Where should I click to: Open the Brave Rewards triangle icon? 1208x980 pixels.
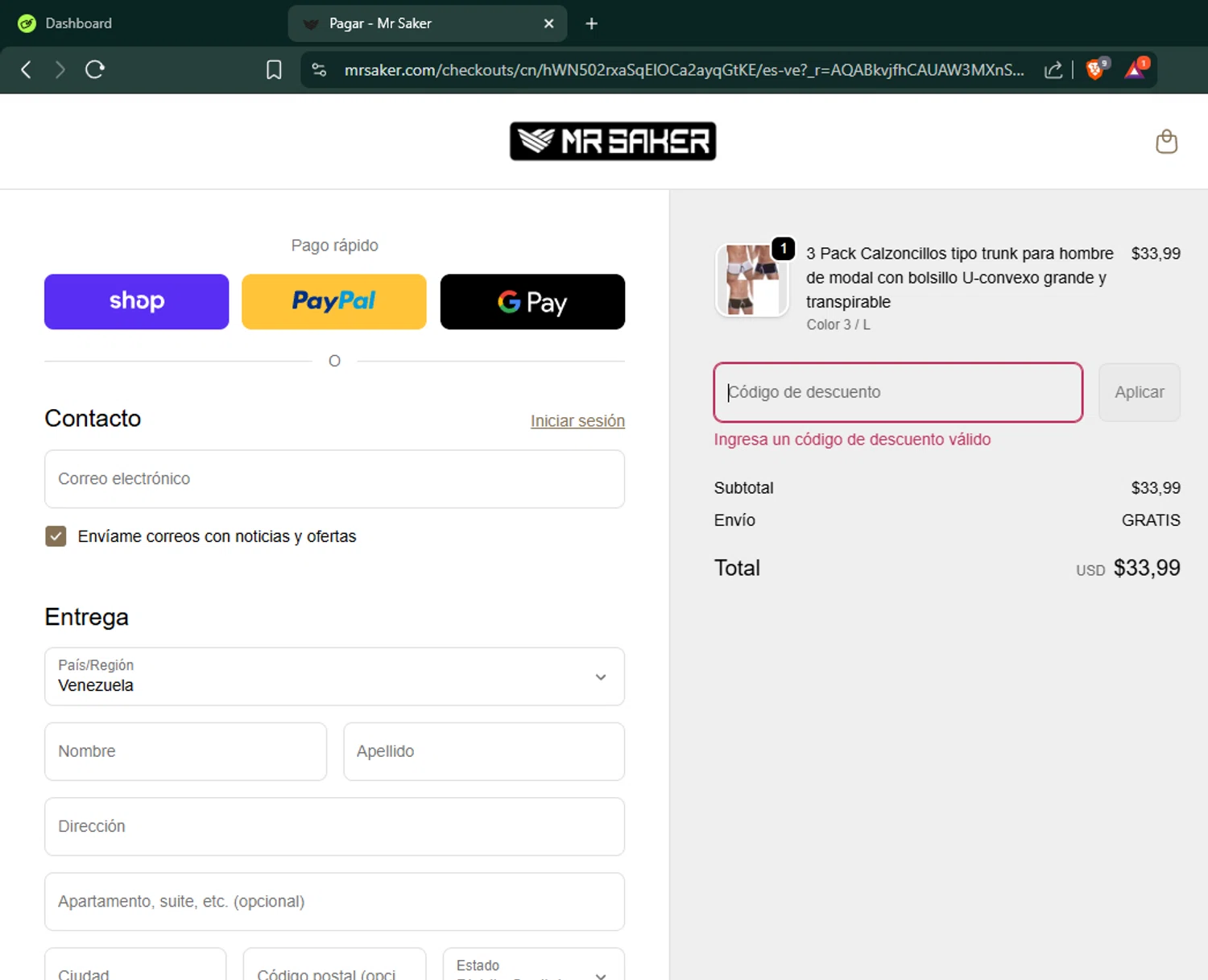1136,69
